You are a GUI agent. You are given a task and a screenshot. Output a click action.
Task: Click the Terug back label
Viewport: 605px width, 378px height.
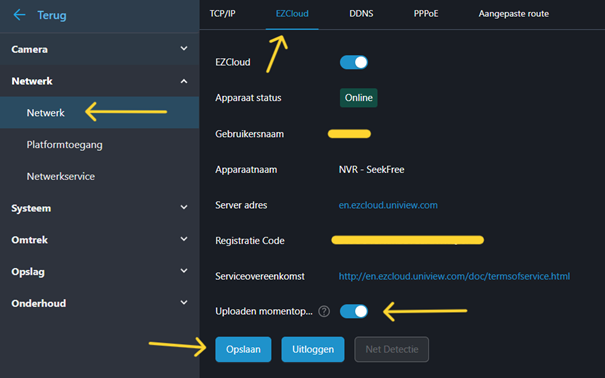[x=52, y=15]
